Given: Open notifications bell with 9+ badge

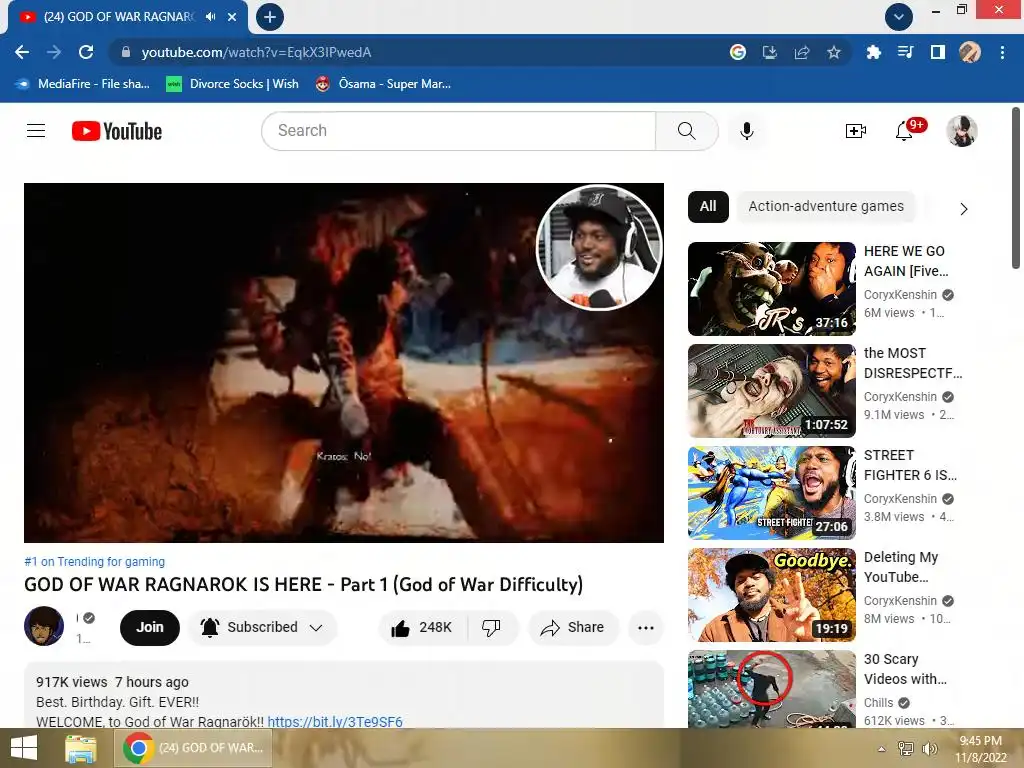Looking at the screenshot, I should 904,131.
